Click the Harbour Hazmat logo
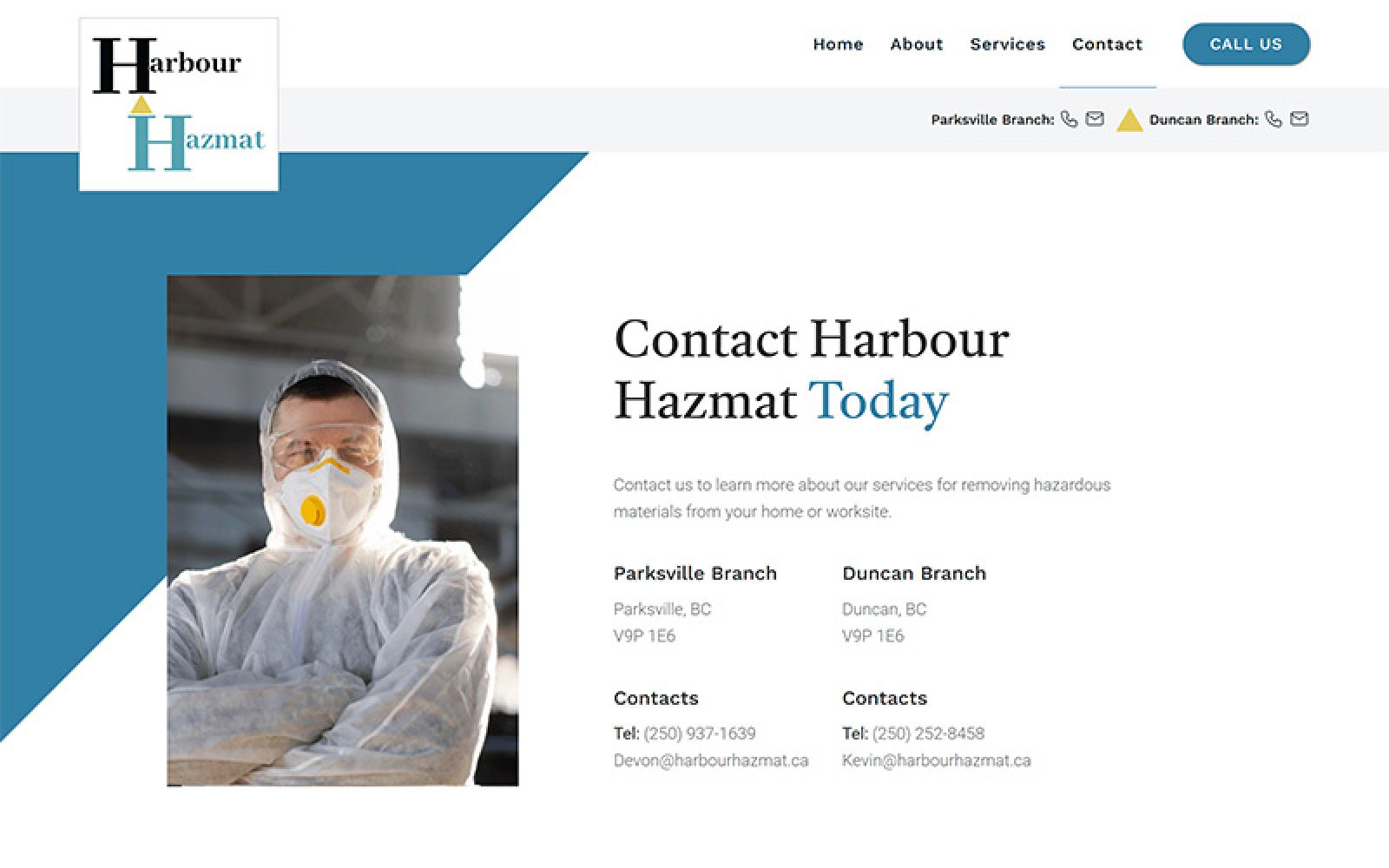This screenshot has width=1389, height=868. 179,104
